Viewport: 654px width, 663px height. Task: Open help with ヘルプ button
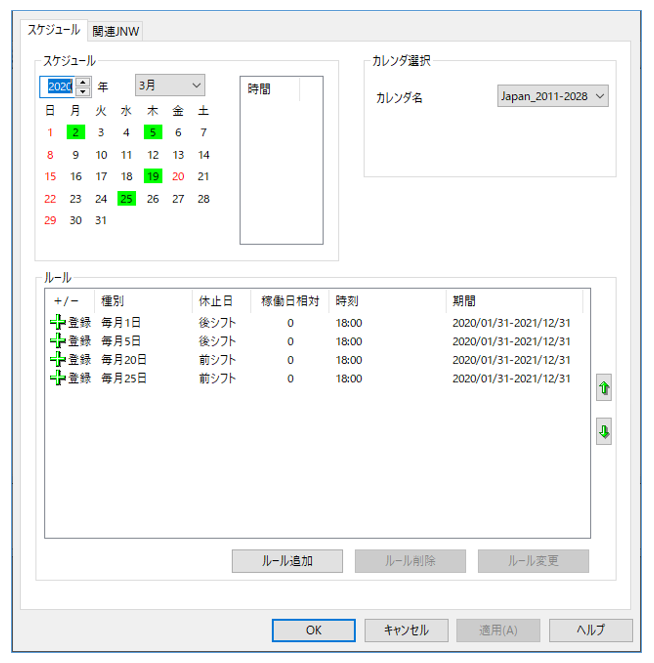590,630
